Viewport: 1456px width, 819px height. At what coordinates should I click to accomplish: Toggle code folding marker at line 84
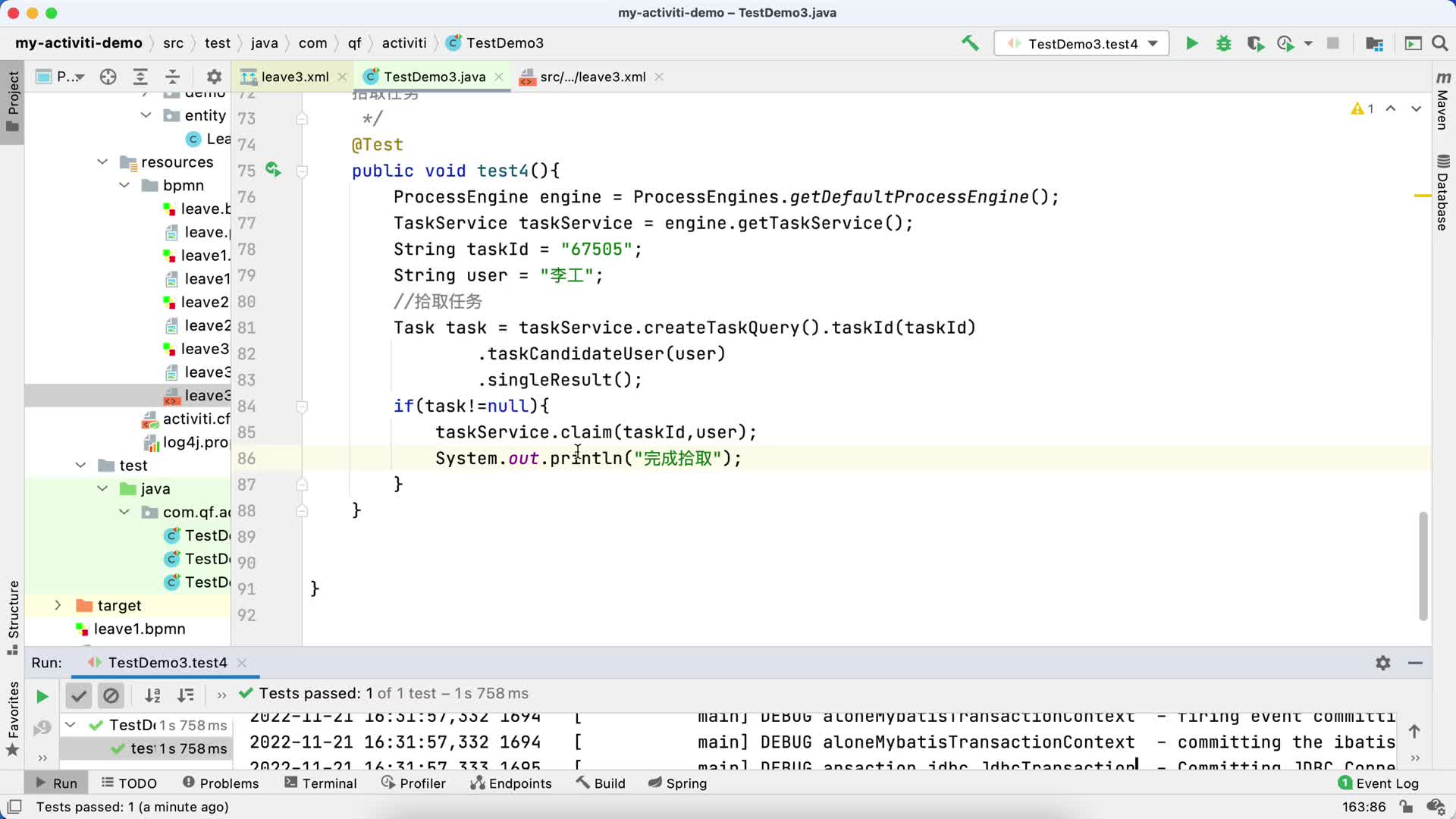(x=302, y=406)
